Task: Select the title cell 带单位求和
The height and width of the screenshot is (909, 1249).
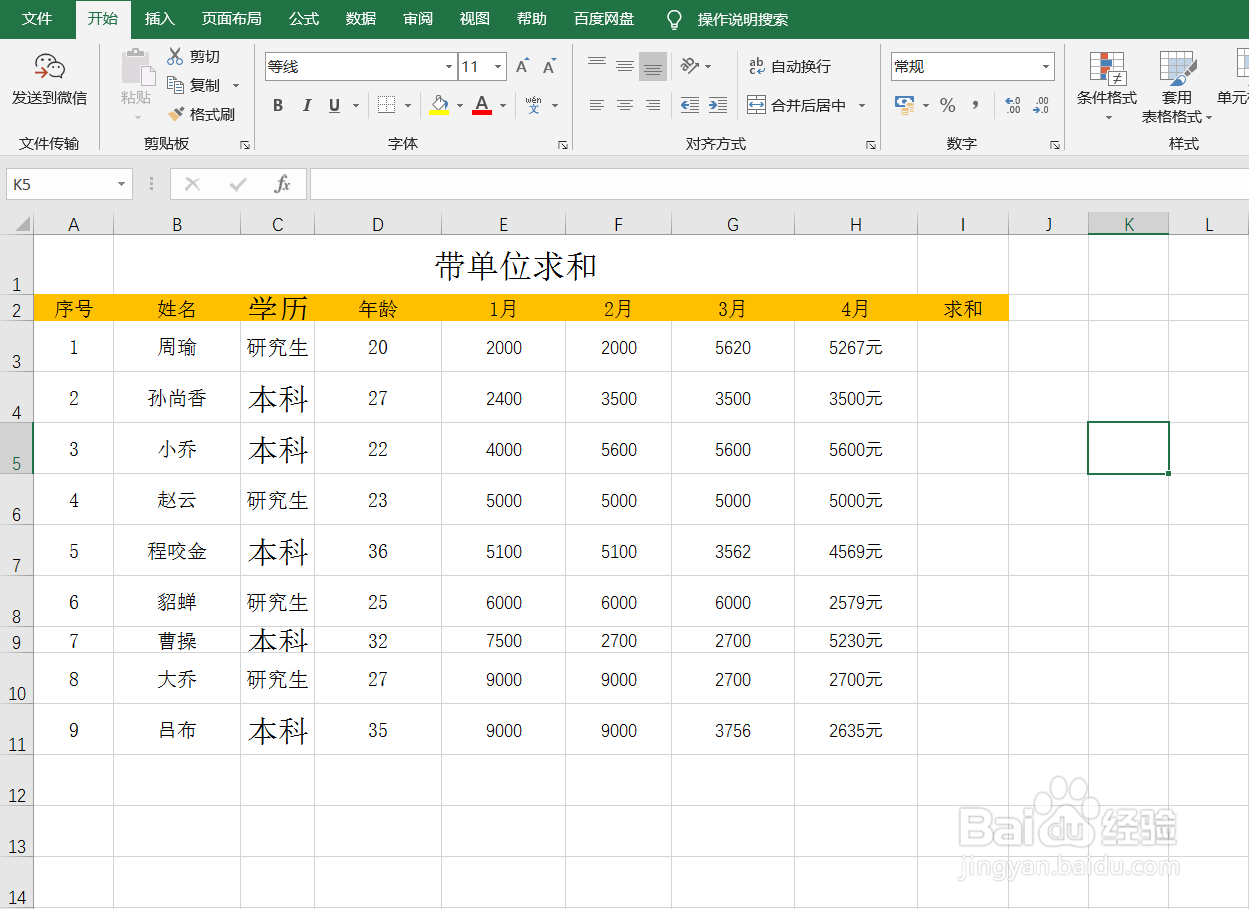Action: (x=516, y=265)
